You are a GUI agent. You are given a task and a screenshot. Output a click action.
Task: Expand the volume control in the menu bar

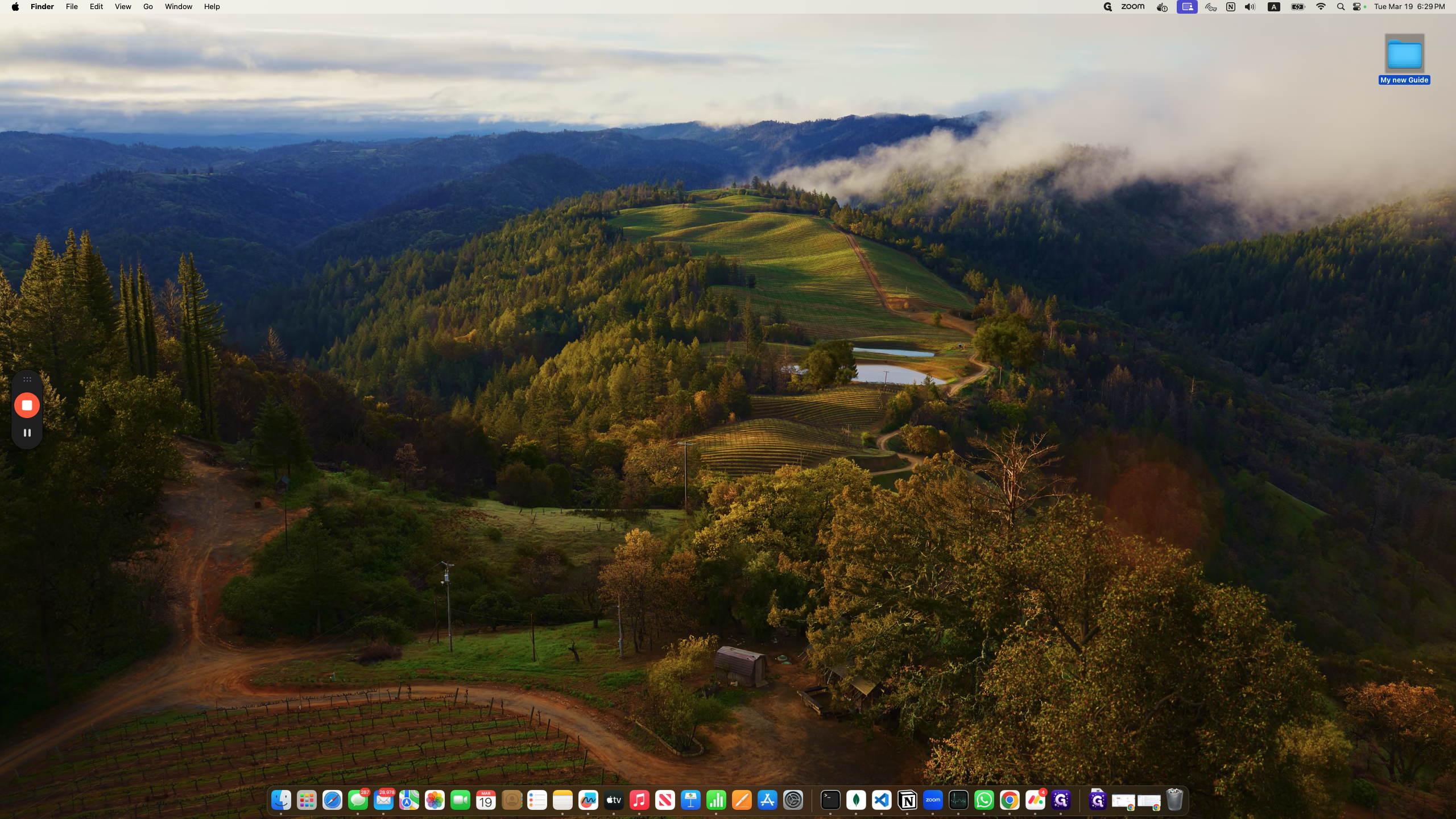(1250, 7)
